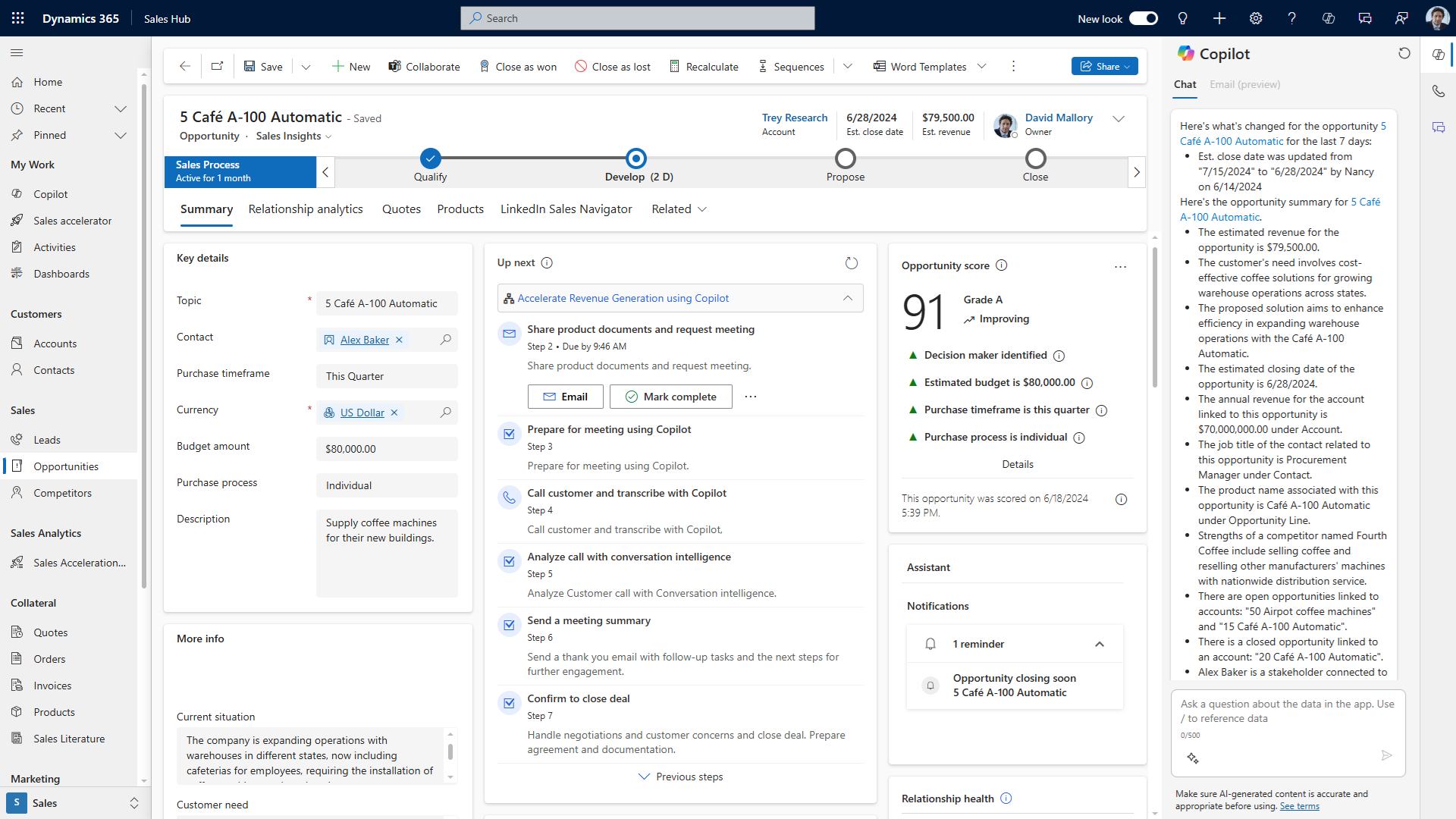1456x819 pixels.
Task: Toggle the New look switch
Action: pos(1143,18)
